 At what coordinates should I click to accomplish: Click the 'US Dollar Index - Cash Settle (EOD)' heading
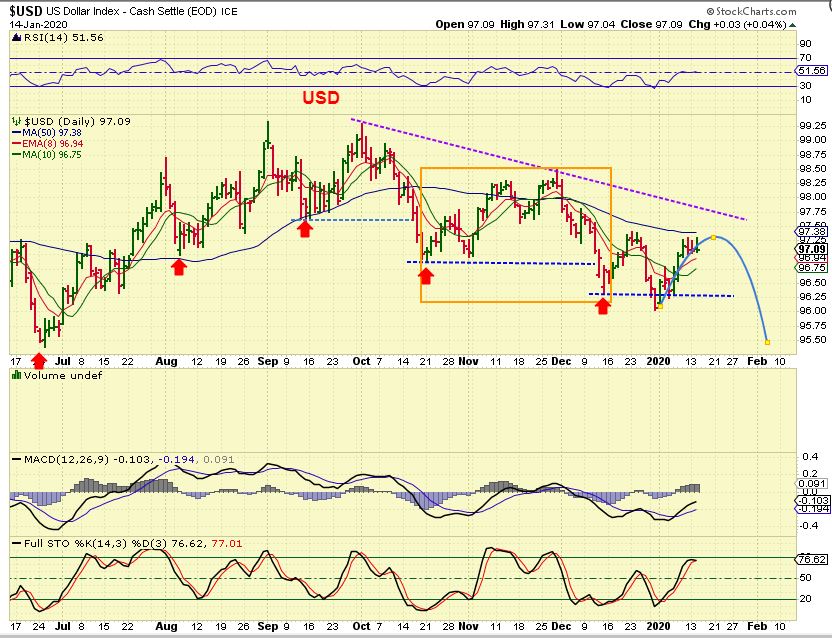tap(132, 11)
